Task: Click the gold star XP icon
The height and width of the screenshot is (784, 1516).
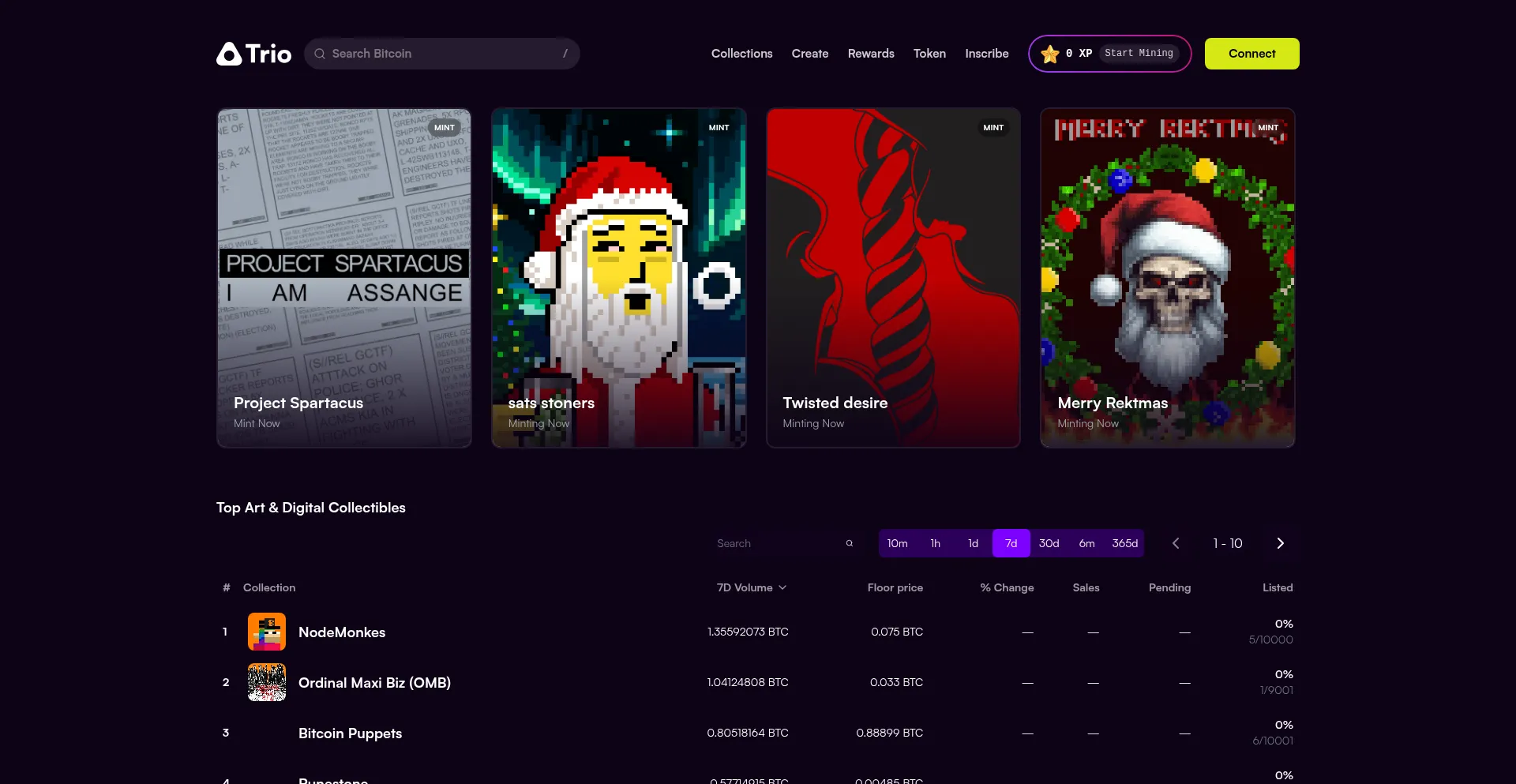Action: tap(1049, 54)
